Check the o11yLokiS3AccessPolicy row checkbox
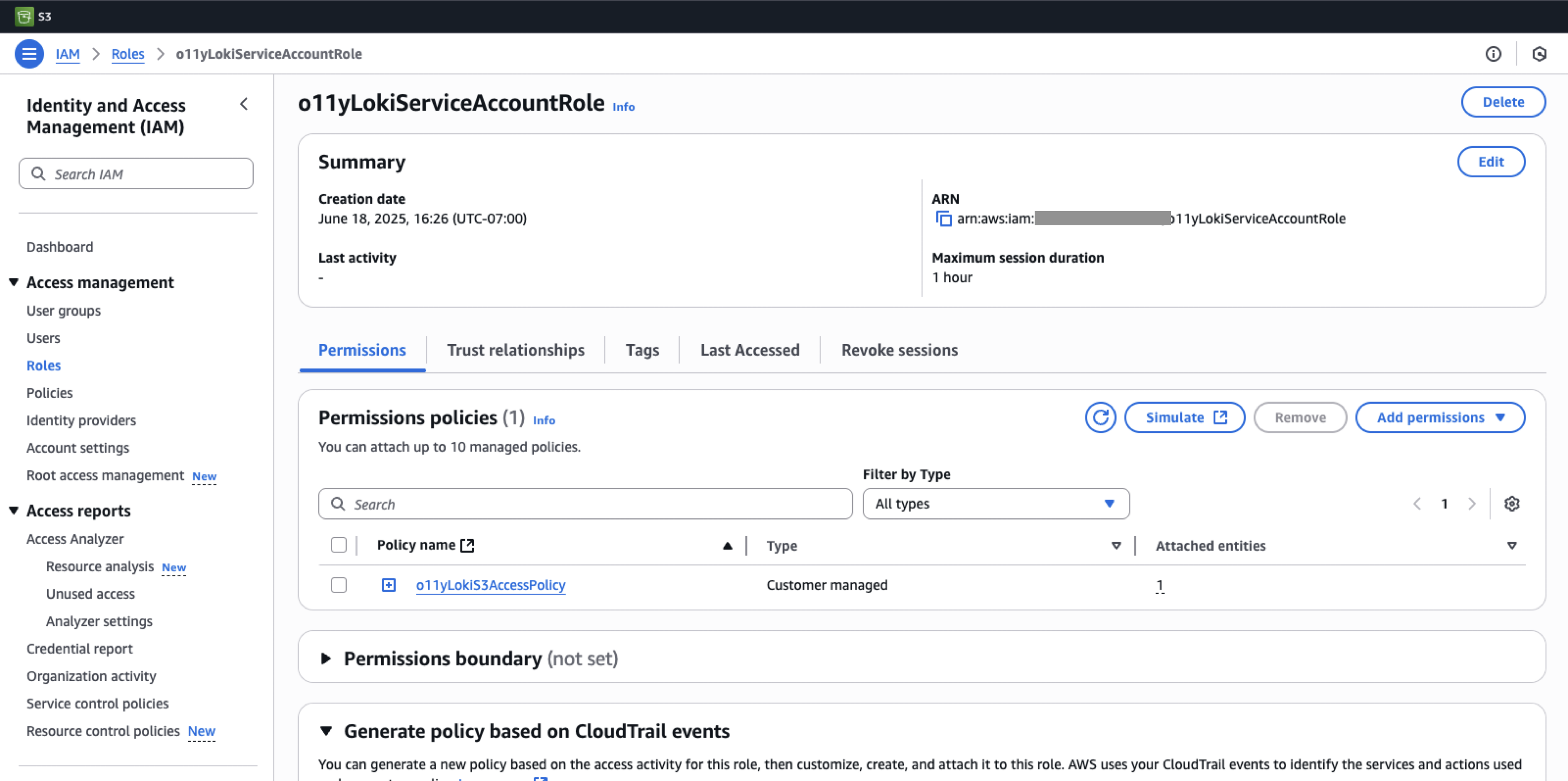The width and height of the screenshot is (1568, 781). 339,585
